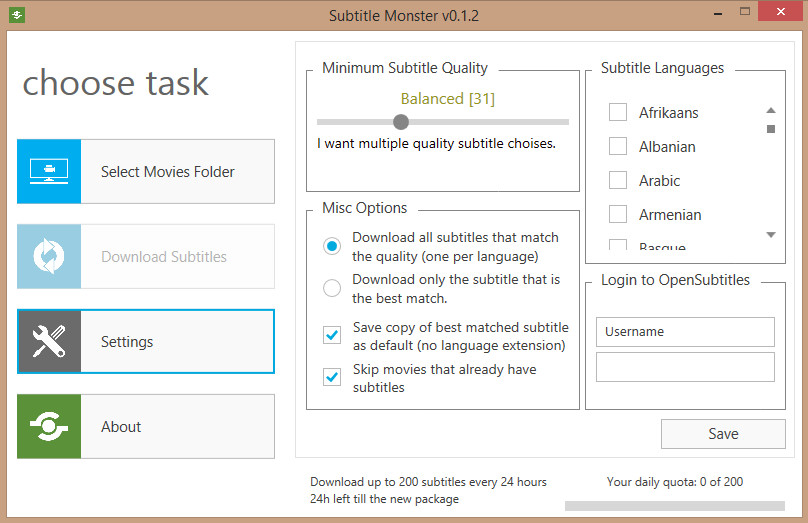Enable the Albanian language checkbox
Image resolution: width=808 pixels, height=523 pixels.
tap(618, 146)
